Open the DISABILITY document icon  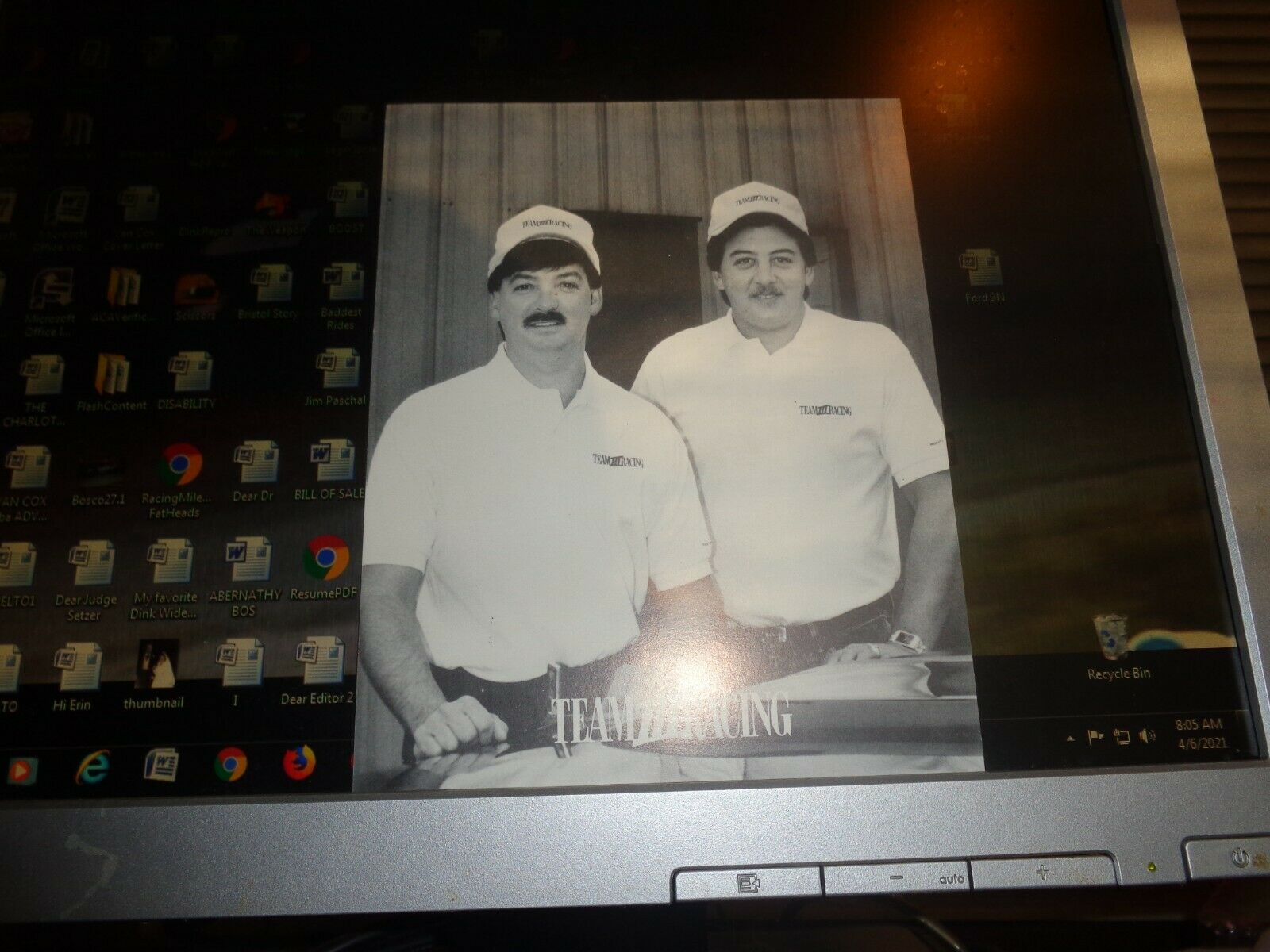pos(187,382)
